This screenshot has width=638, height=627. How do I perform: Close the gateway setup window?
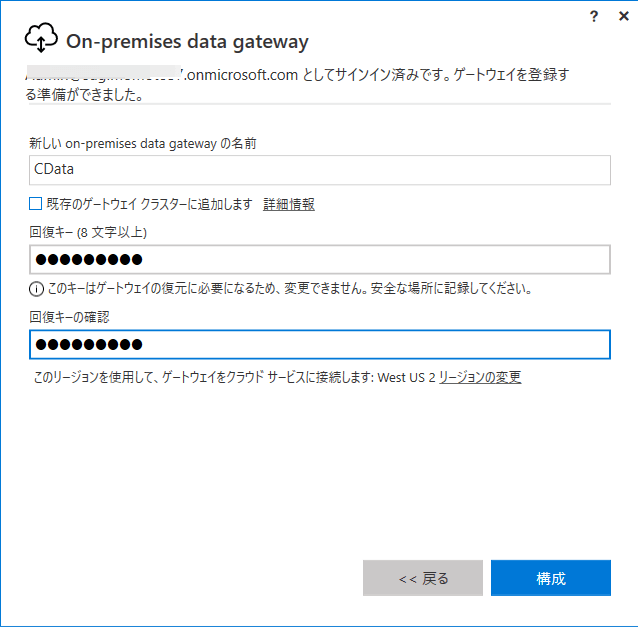coord(623,17)
